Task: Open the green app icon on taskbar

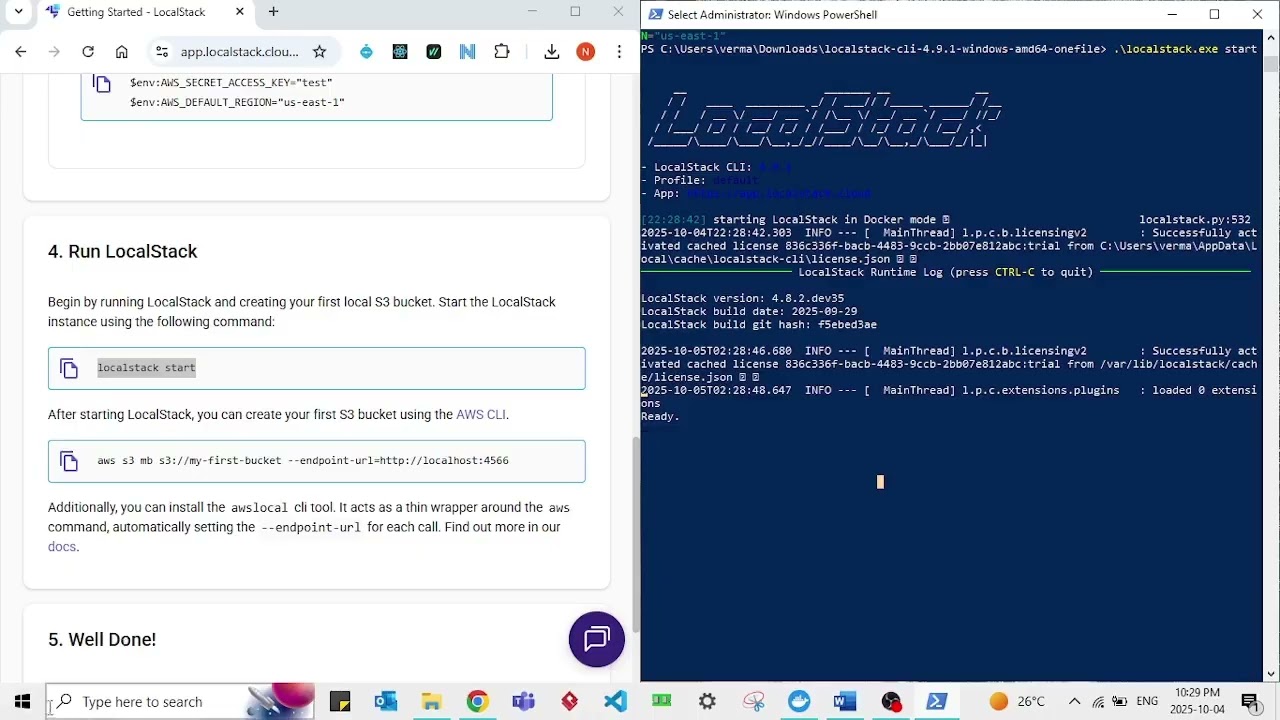Action: [x=661, y=702]
